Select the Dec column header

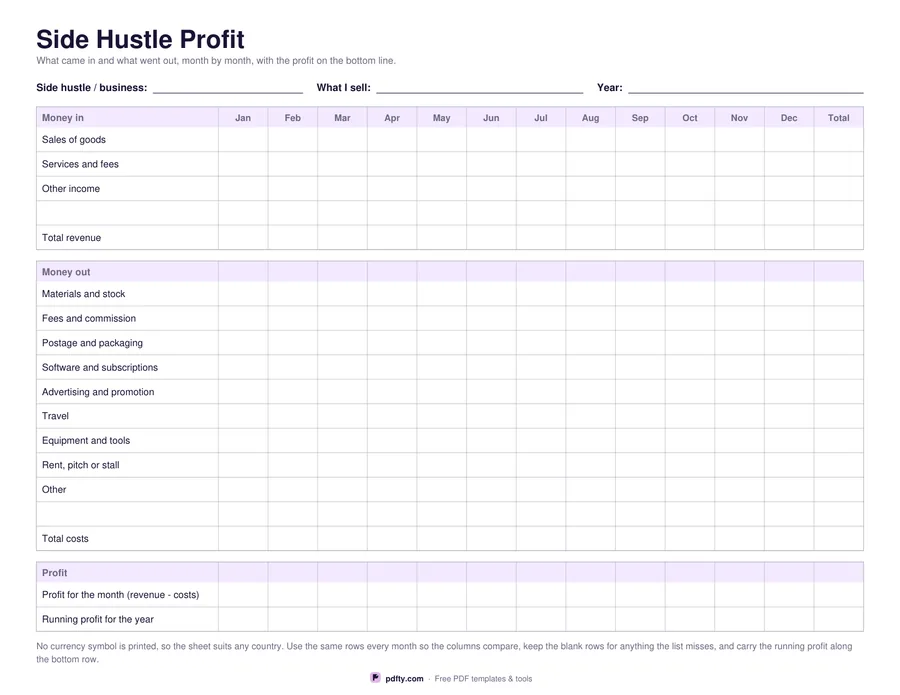coord(789,118)
